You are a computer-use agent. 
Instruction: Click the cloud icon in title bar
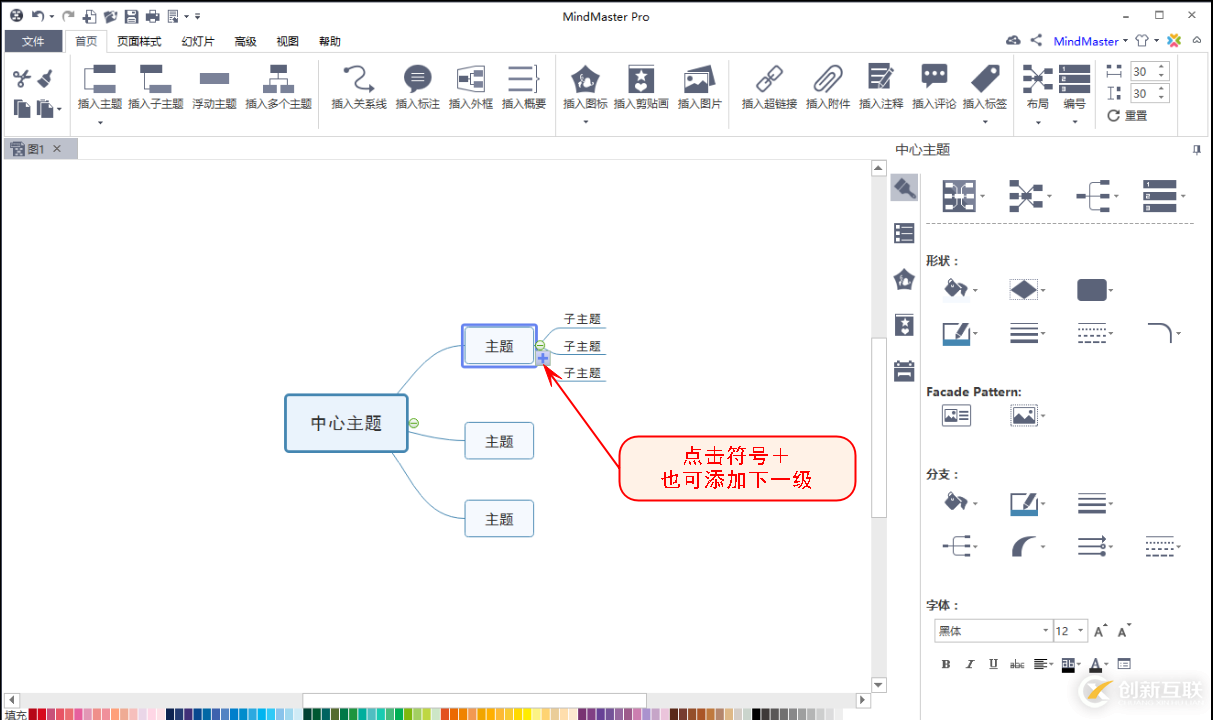click(x=1013, y=41)
